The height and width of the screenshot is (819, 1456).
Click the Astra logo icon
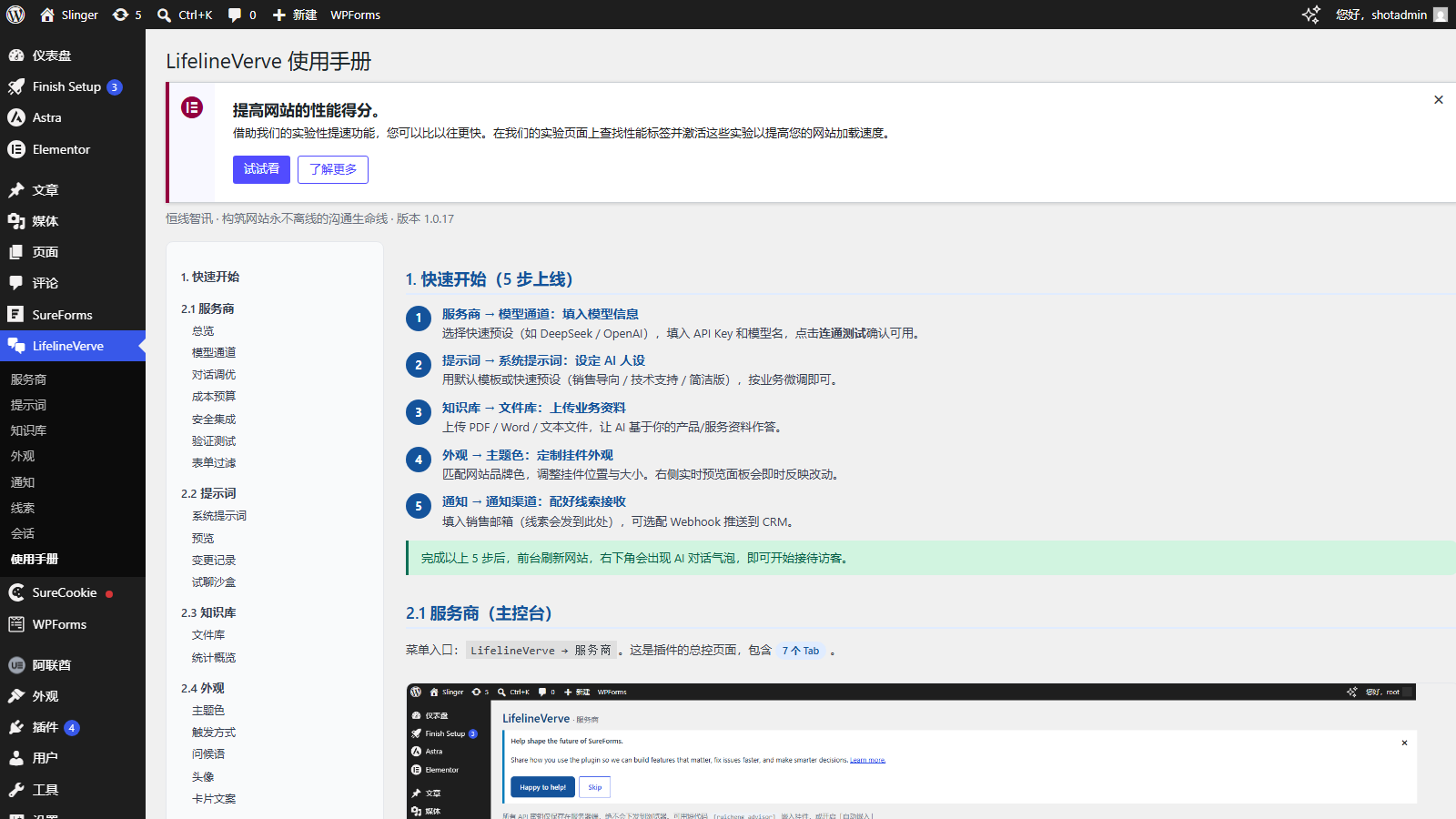coord(16,117)
